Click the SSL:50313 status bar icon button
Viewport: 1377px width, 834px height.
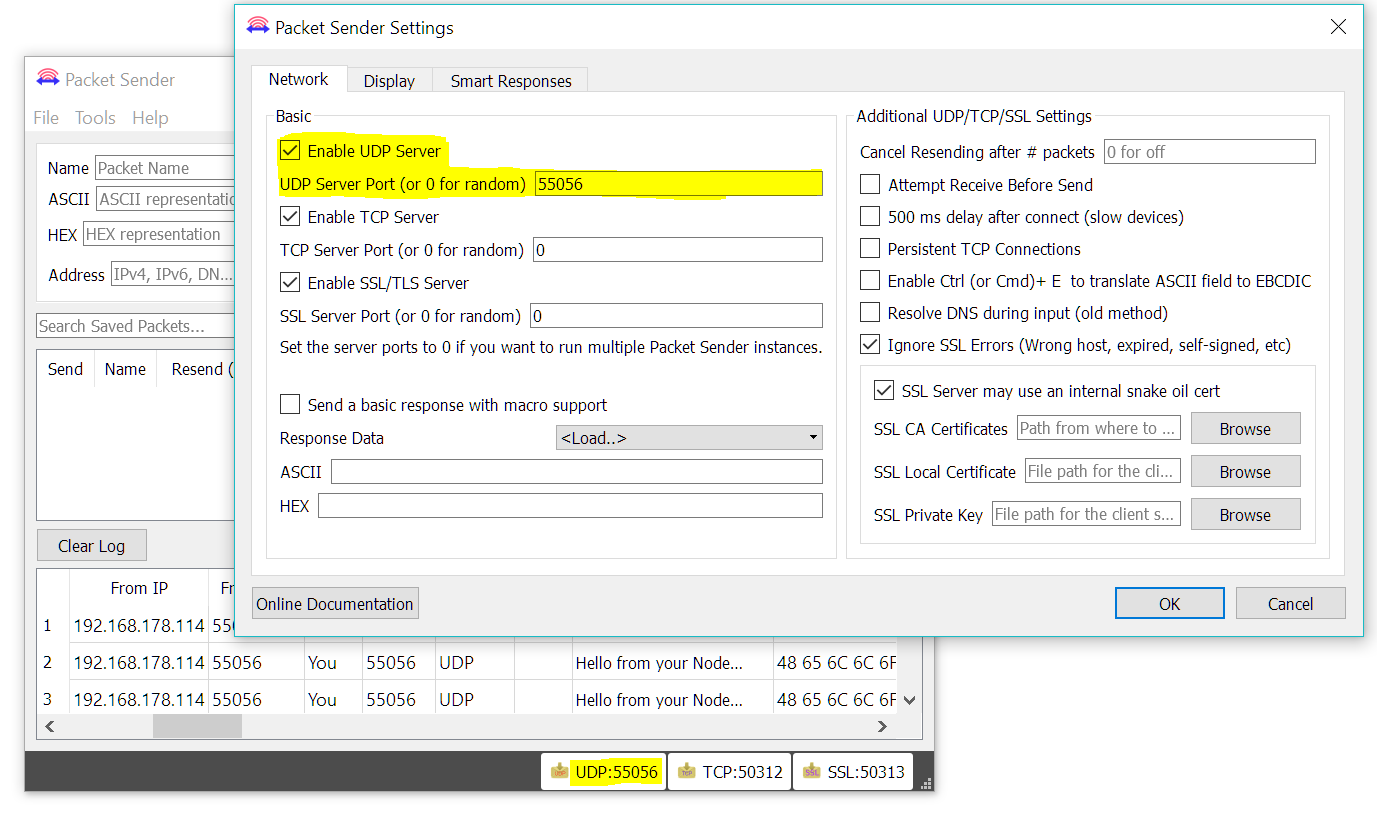pyautogui.click(x=853, y=771)
